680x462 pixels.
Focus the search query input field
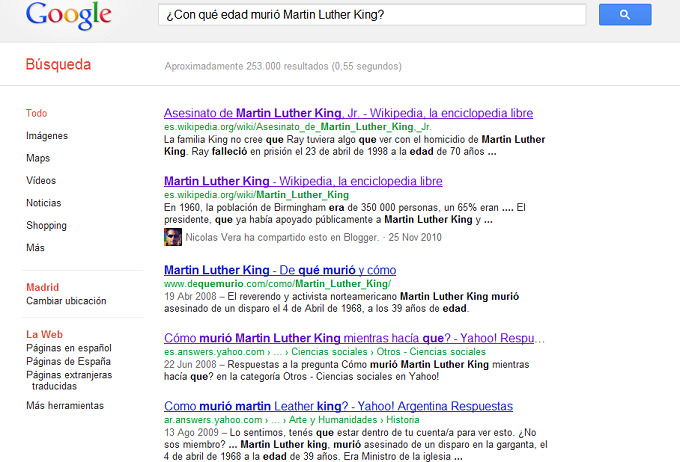click(372, 15)
